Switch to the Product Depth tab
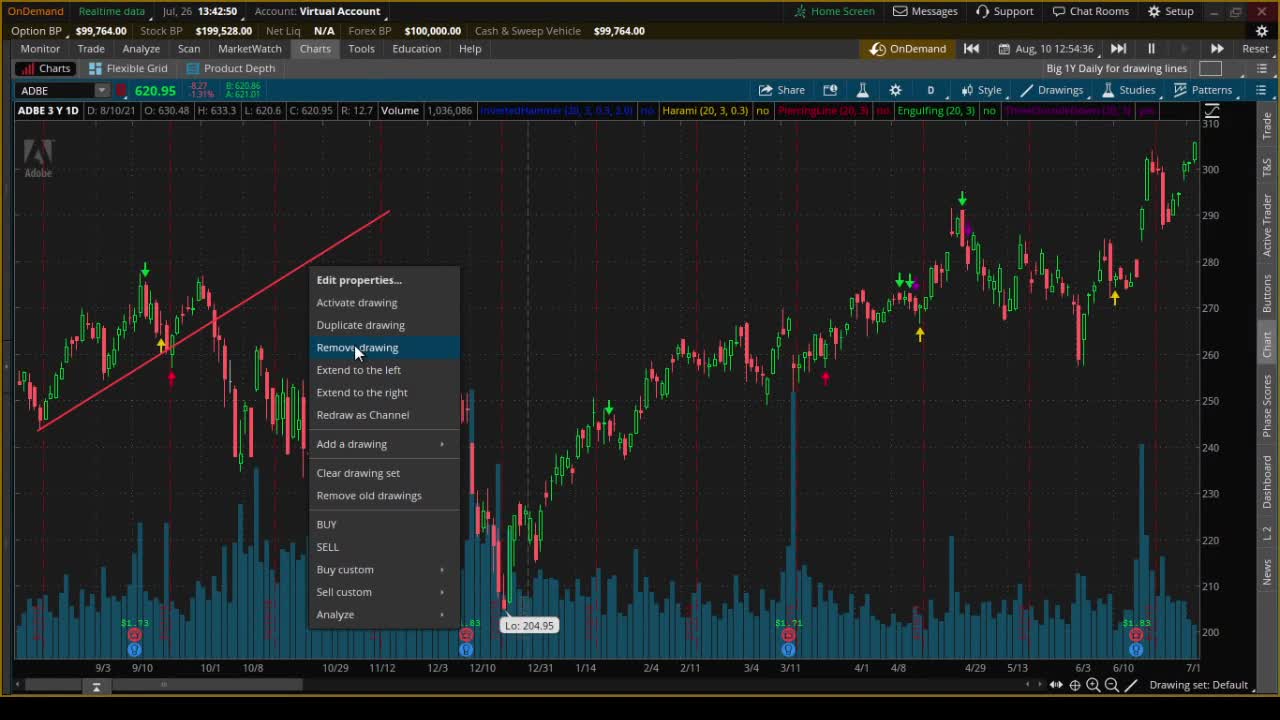This screenshot has height=720, width=1280. [231, 68]
